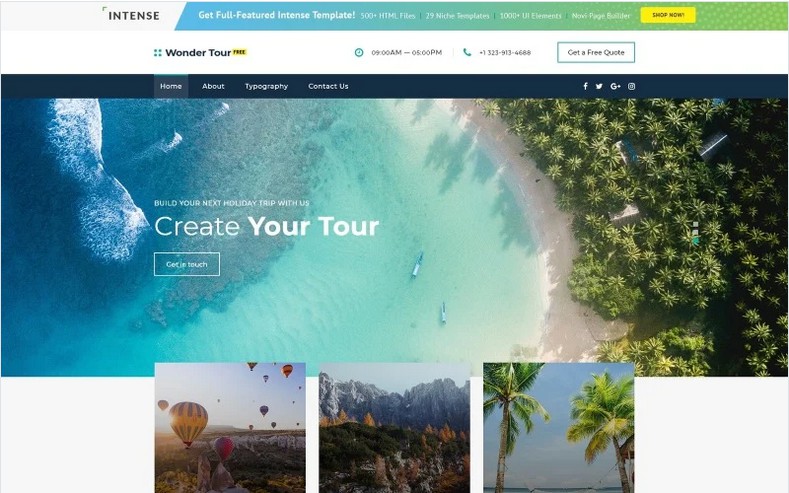Viewport: 789px width, 493px height.
Task: Open the About menu item
Action: (x=213, y=86)
